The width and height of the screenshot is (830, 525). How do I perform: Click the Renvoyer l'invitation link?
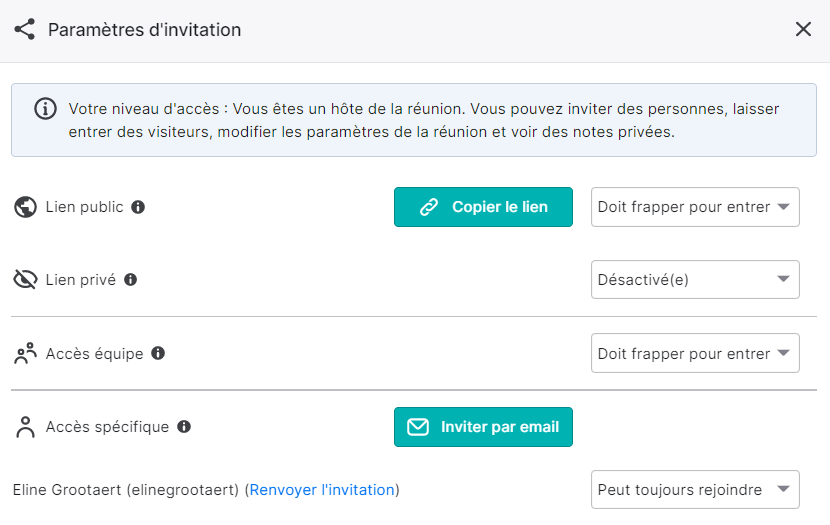(x=322, y=490)
